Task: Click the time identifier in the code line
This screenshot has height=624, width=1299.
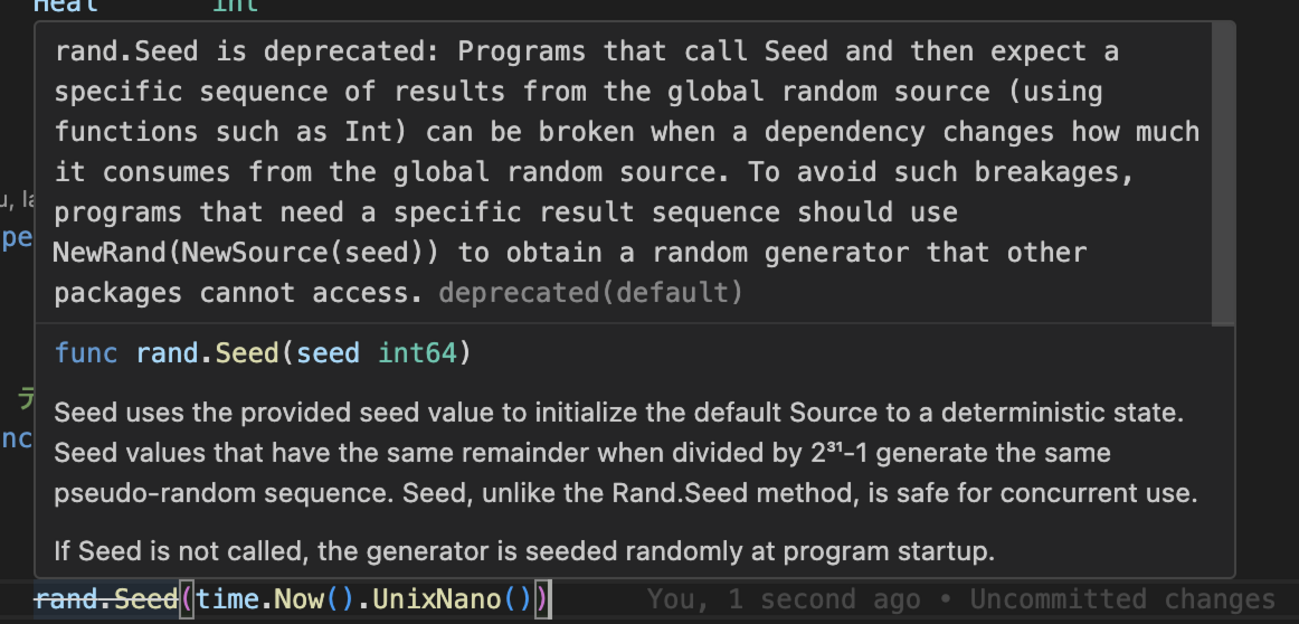Action: click(x=229, y=599)
